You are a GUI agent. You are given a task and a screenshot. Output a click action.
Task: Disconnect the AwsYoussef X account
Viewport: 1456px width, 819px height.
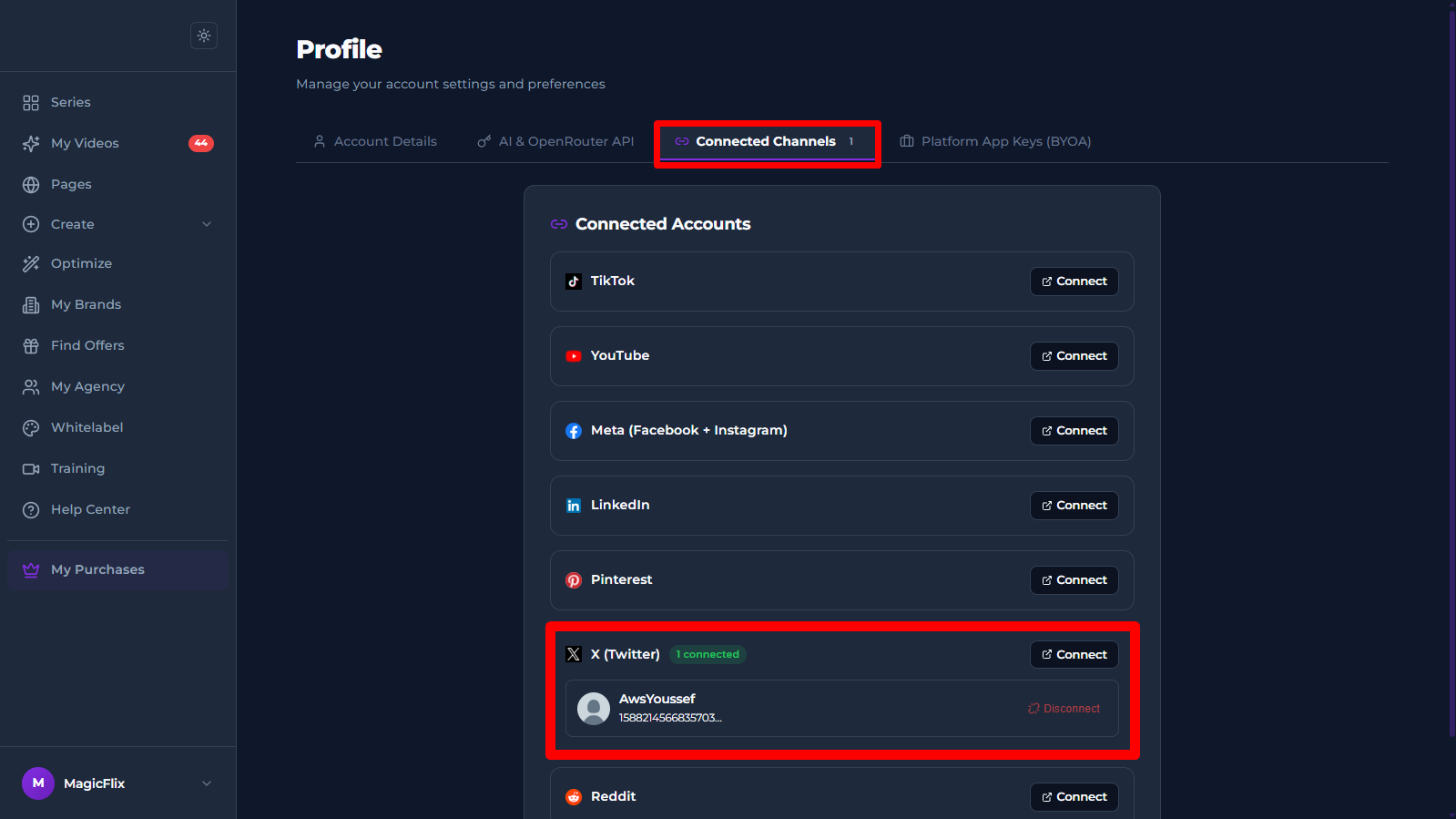click(x=1064, y=709)
